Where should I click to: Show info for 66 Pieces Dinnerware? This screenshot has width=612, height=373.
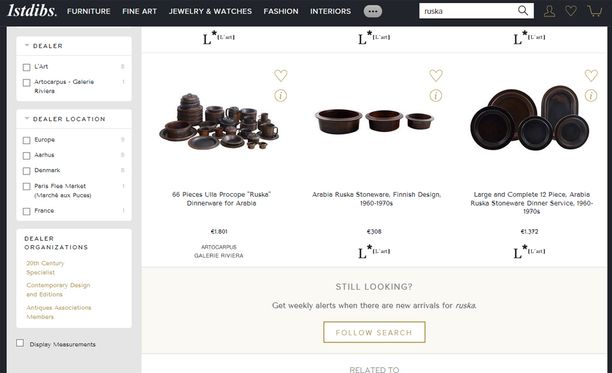pos(281,96)
